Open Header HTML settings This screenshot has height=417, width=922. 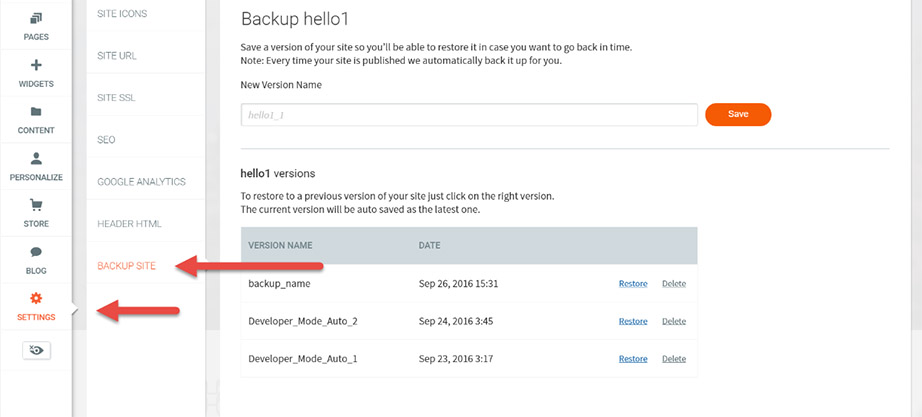(x=129, y=224)
